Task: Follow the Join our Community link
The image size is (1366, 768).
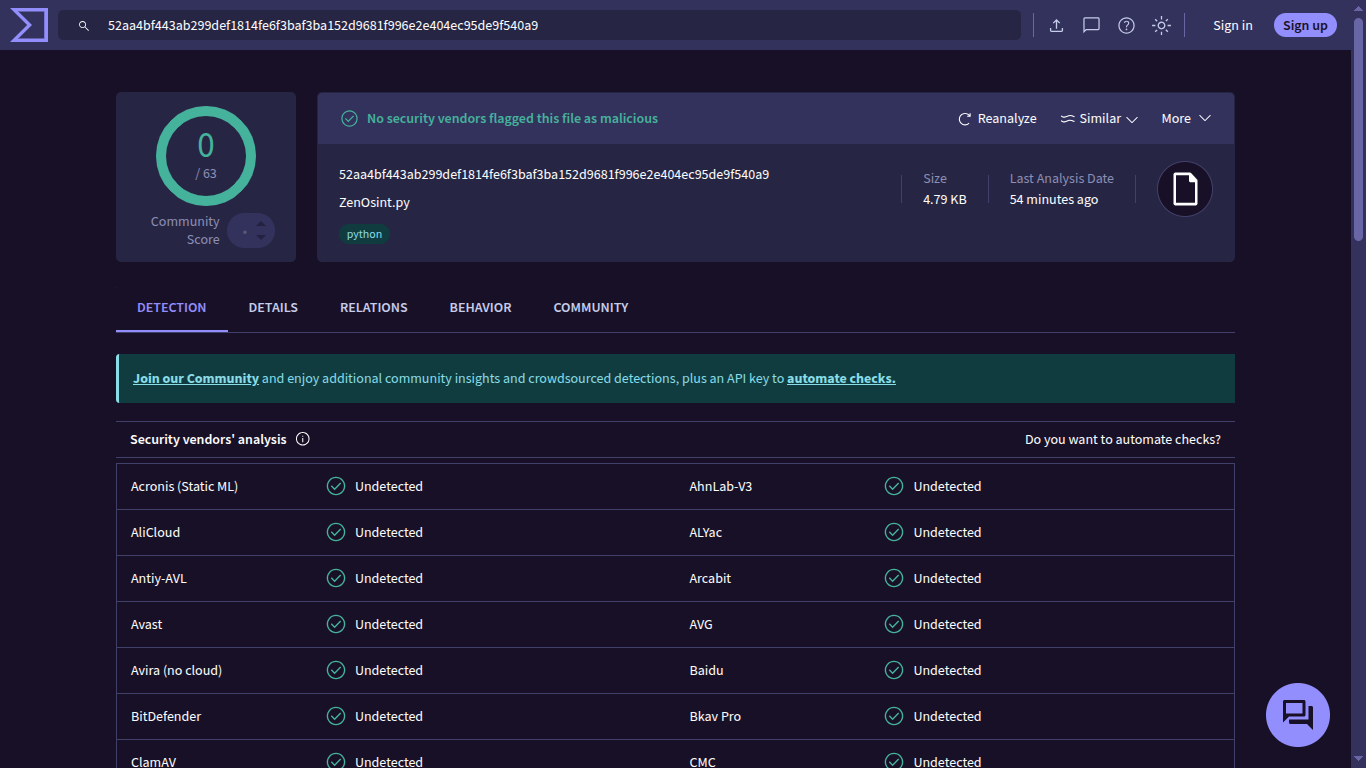Action: point(196,379)
